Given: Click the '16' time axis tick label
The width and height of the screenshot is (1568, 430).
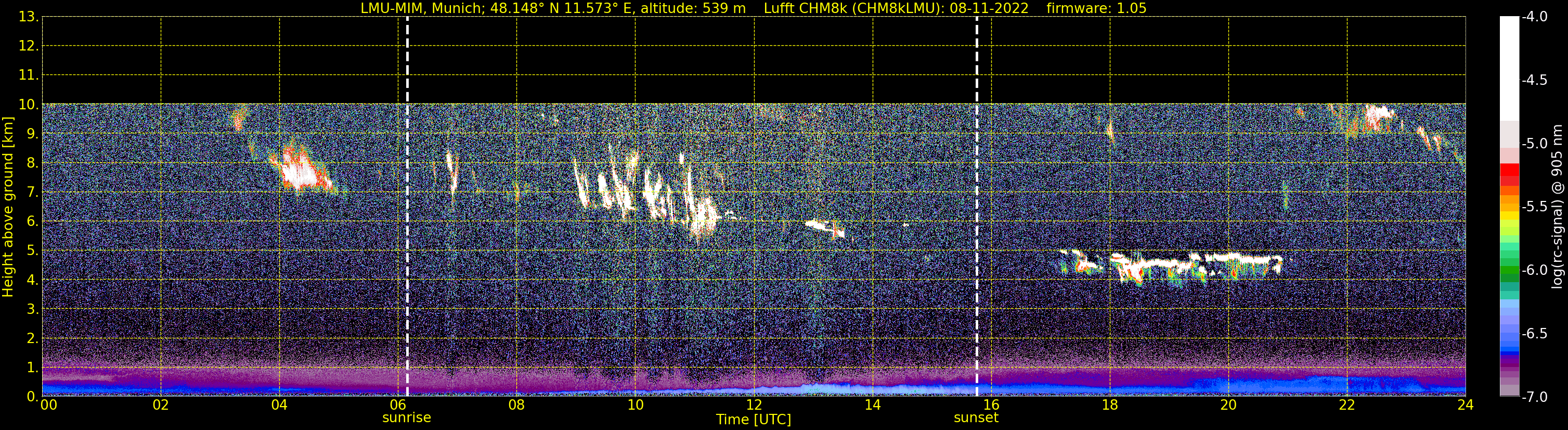Looking at the screenshot, I should click(x=992, y=405).
